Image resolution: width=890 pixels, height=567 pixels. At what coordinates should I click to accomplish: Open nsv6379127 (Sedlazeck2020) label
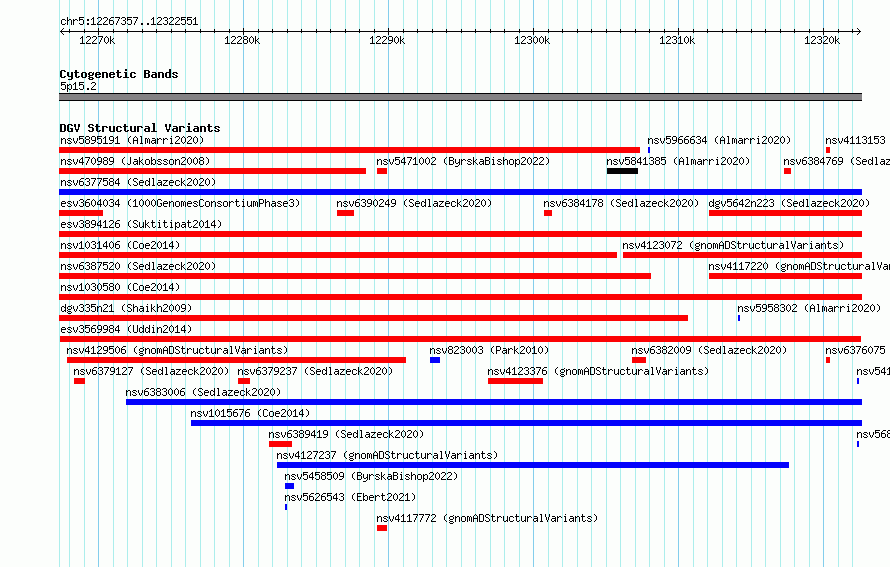(x=151, y=371)
